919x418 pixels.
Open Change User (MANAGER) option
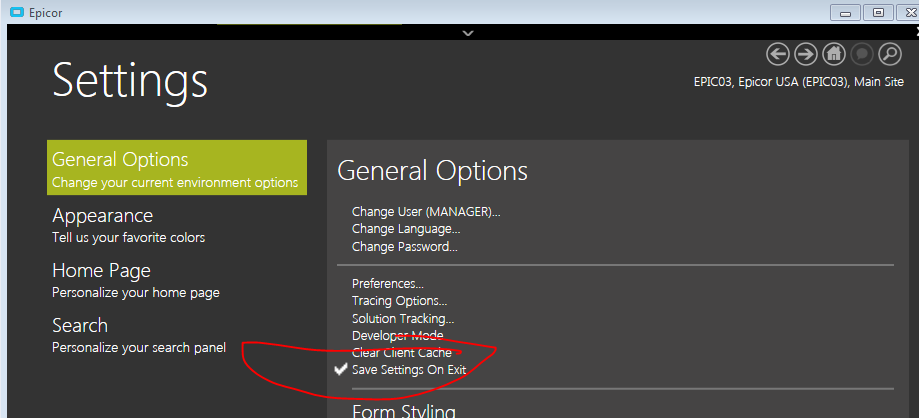click(x=426, y=212)
